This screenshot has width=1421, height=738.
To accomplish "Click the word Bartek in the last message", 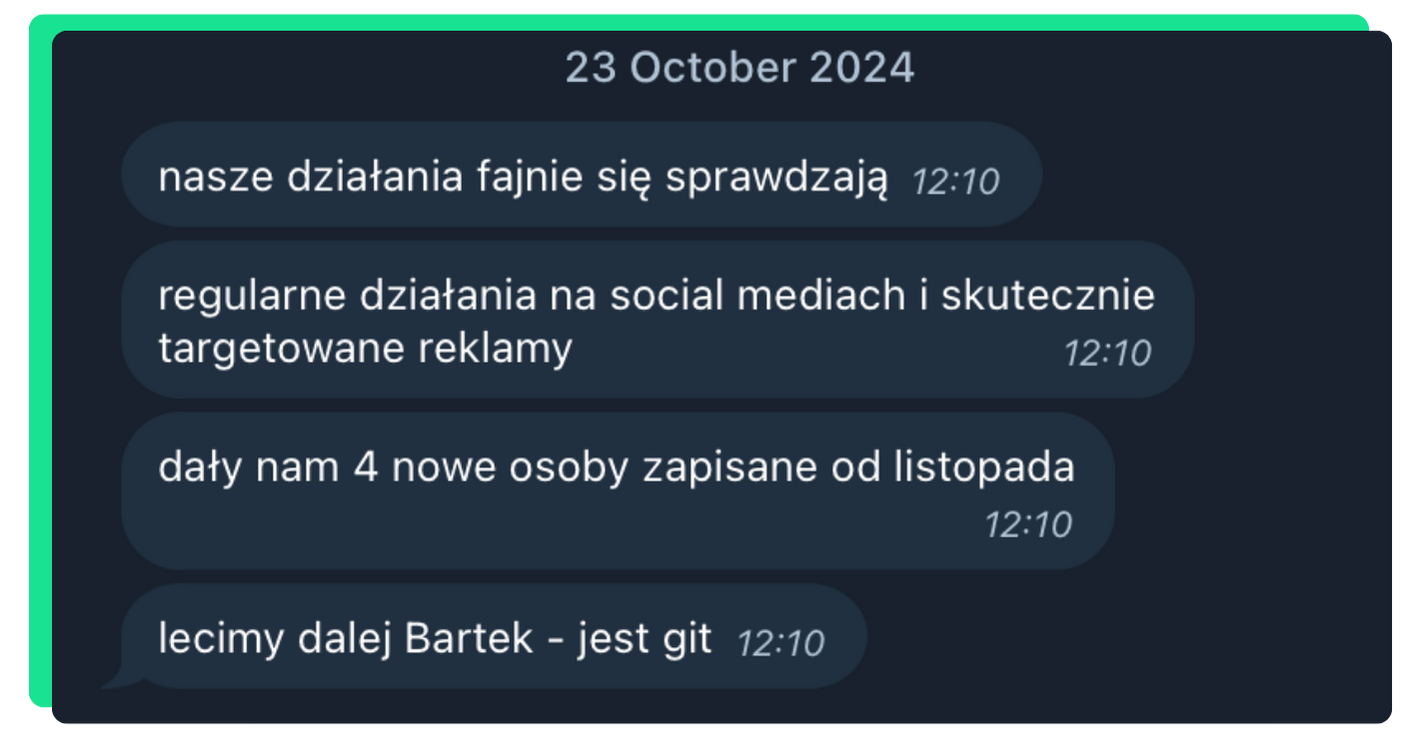I will tap(469, 638).
